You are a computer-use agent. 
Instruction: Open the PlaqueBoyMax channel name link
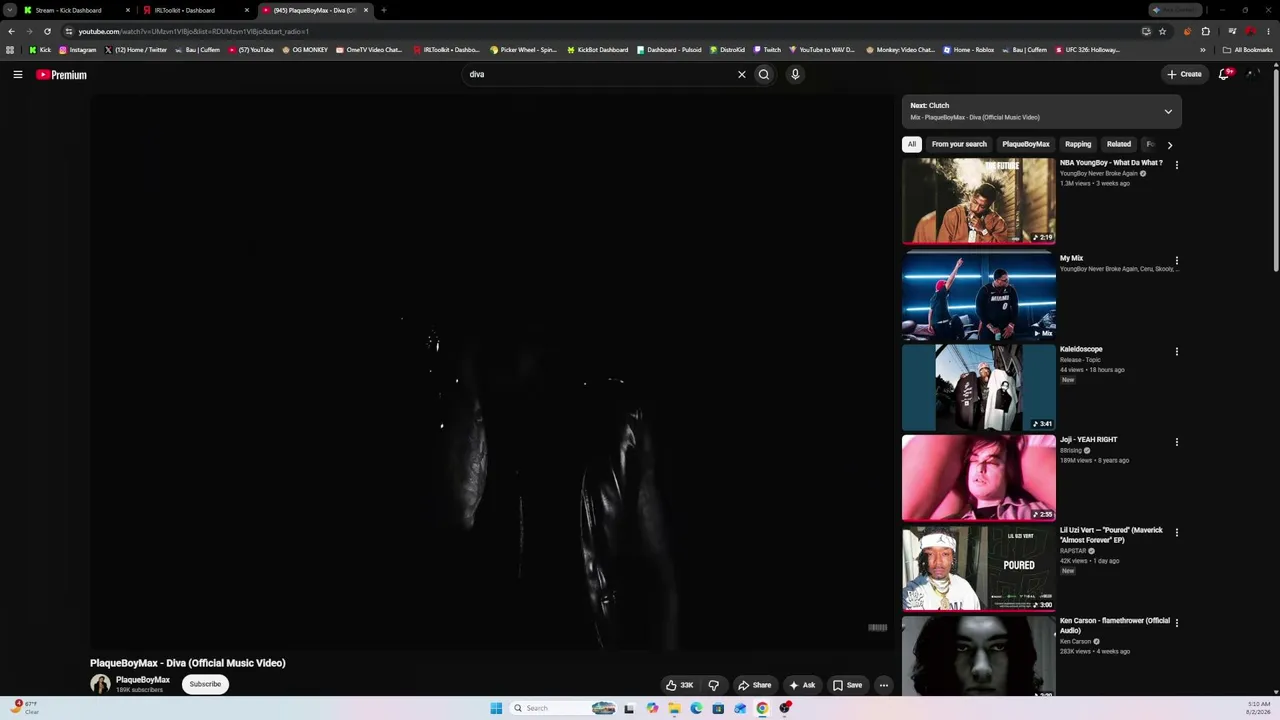pyautogui.click(x=143, y=680)
